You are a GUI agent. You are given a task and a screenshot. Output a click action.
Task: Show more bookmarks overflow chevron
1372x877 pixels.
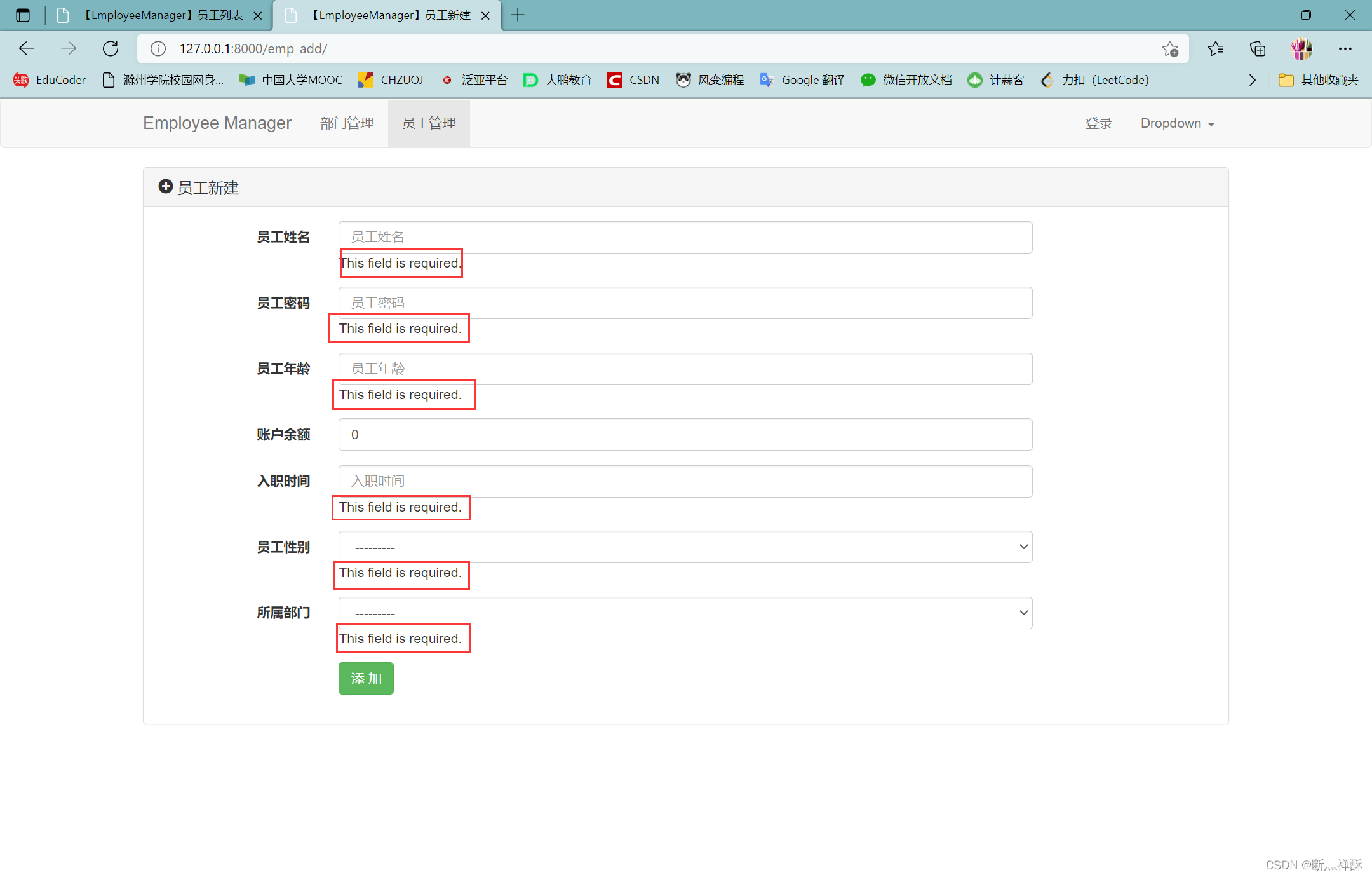tap(1252, 79)
